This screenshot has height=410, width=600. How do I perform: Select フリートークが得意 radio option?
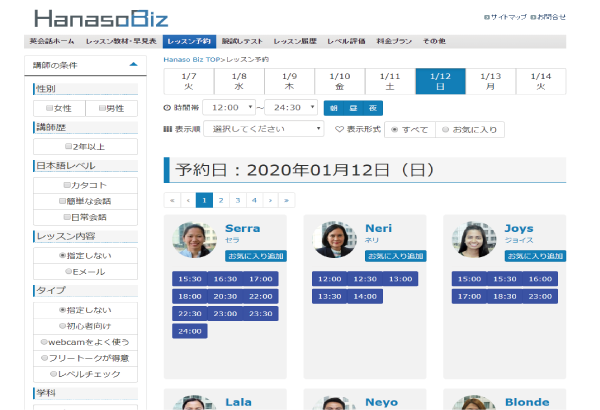(44, 358)
